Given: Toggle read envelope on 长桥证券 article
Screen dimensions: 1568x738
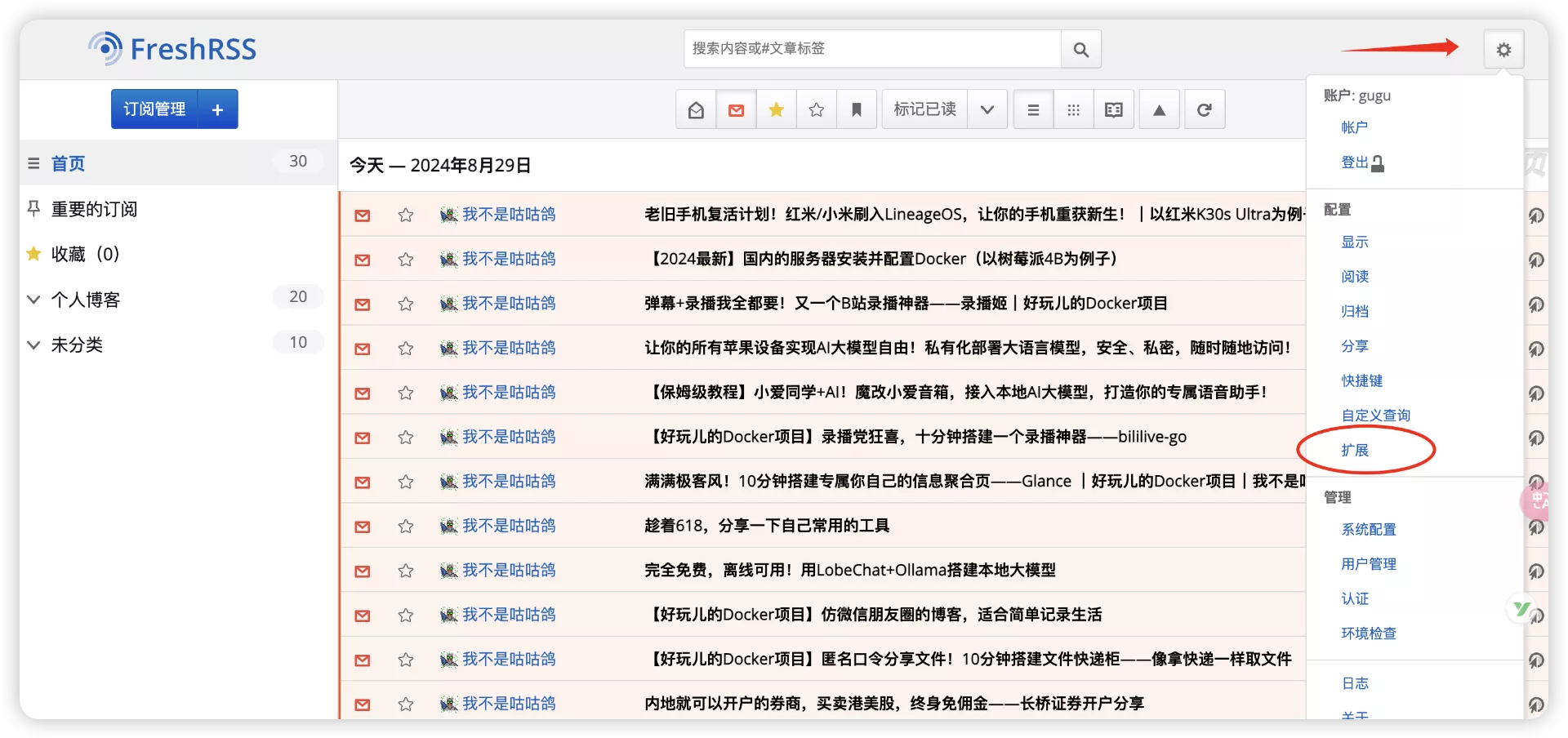Looking at the screenshot, I should point(363,705).
